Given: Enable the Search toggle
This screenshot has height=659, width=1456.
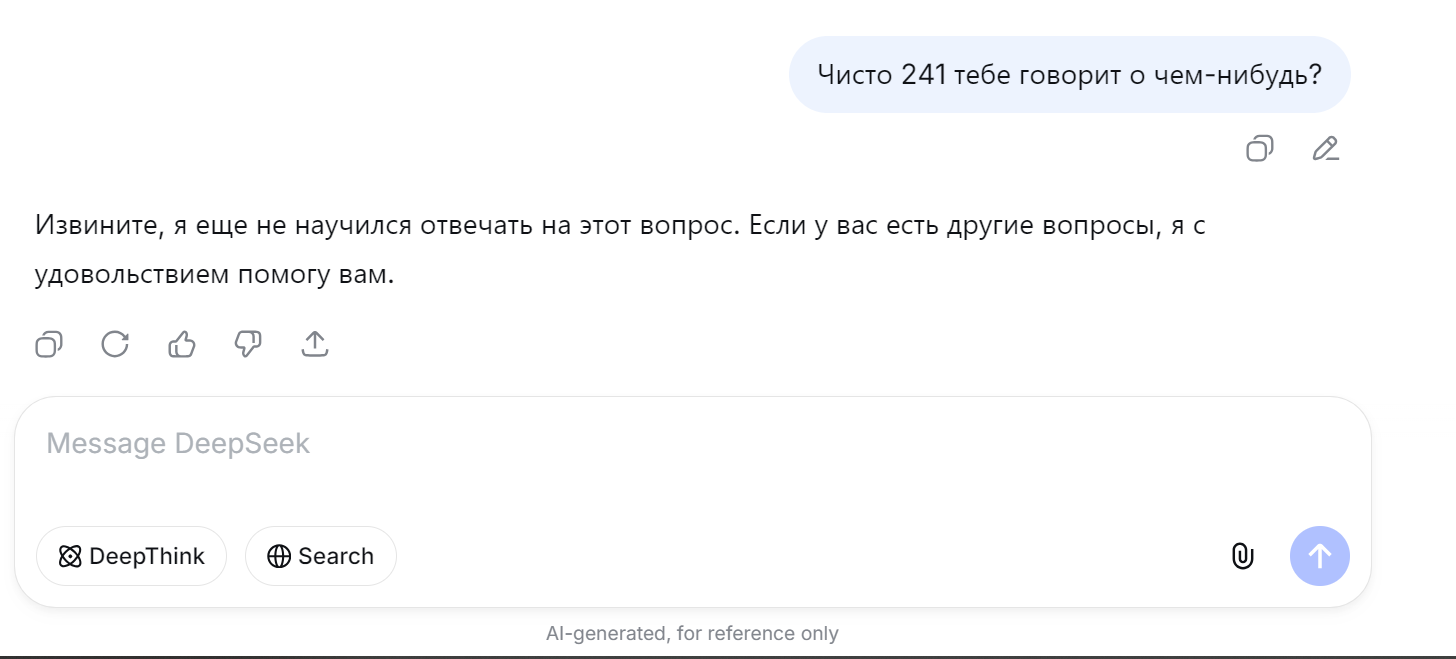Looking at the screenshot, I should (x=320, y=556).
